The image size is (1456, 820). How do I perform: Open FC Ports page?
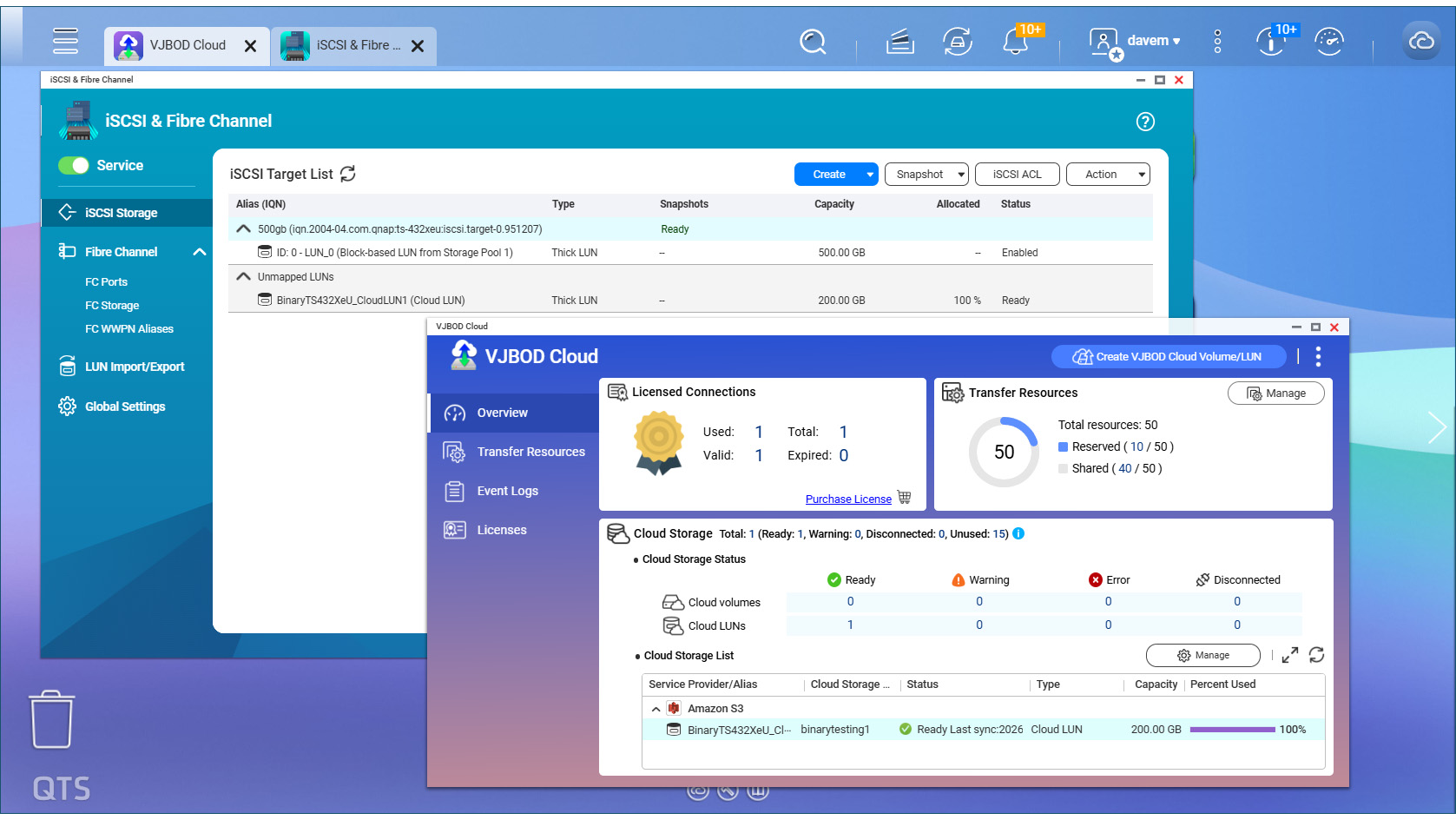[x=106, y=281]
